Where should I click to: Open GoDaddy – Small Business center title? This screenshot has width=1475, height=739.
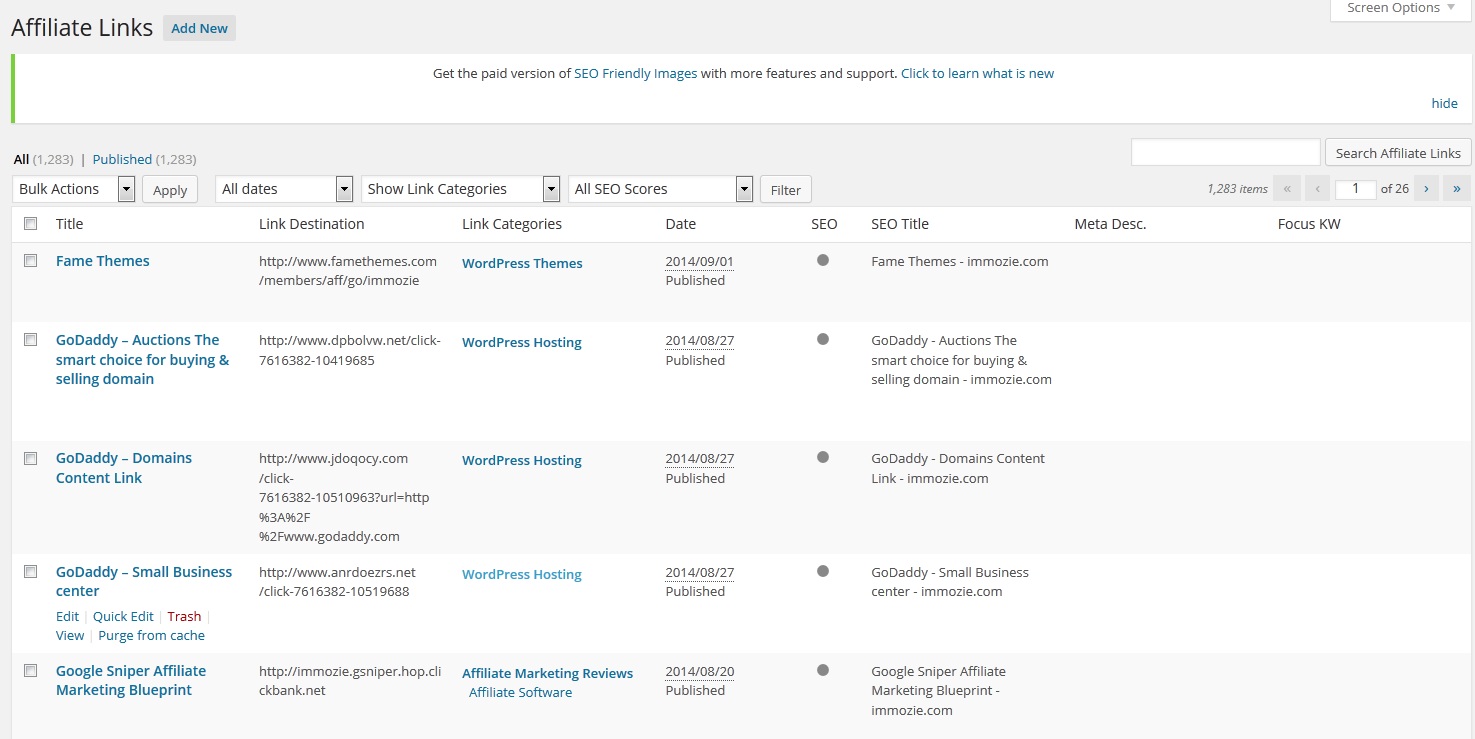tap(144, 581)
